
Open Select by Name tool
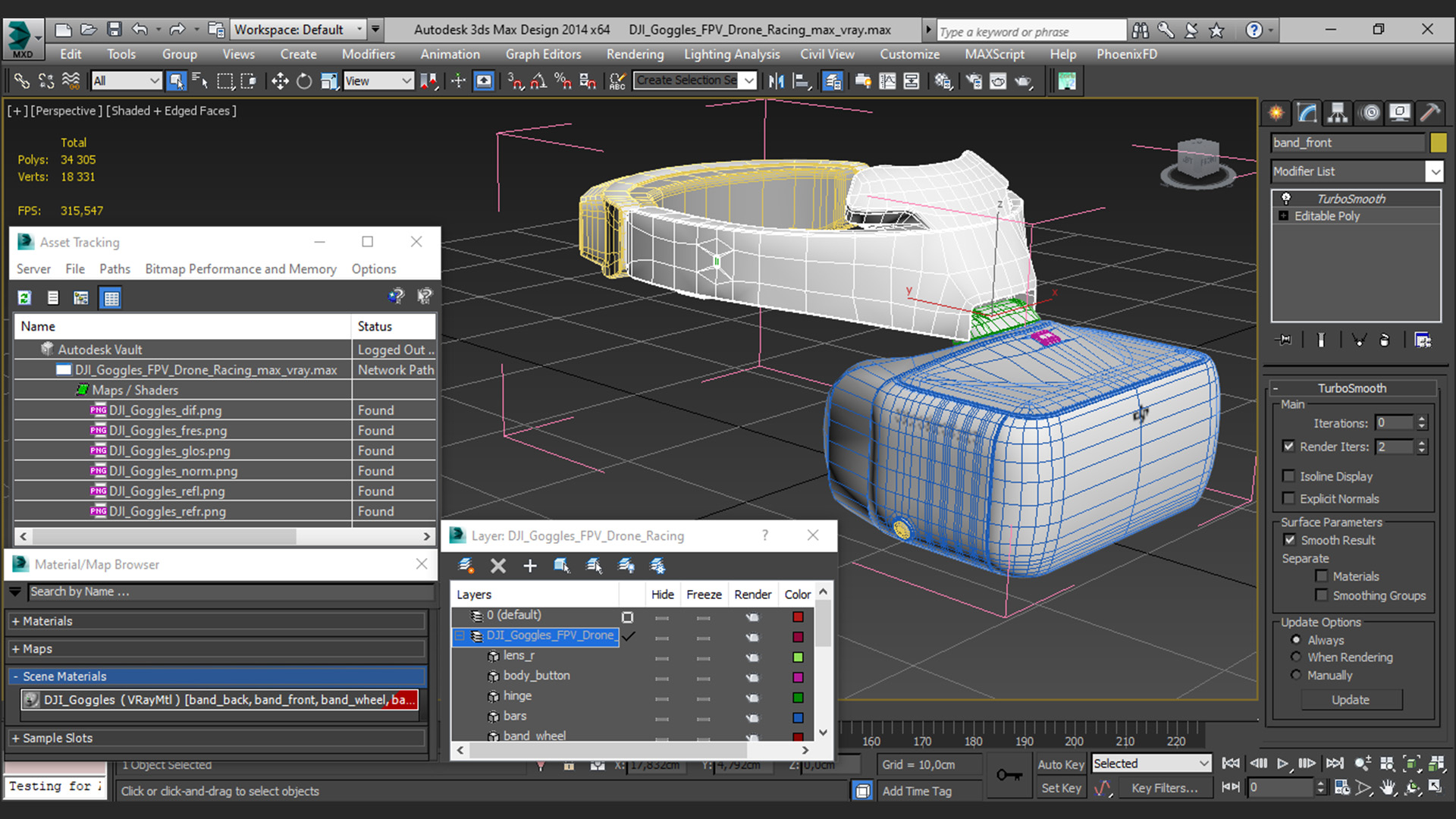pos(200,80)
